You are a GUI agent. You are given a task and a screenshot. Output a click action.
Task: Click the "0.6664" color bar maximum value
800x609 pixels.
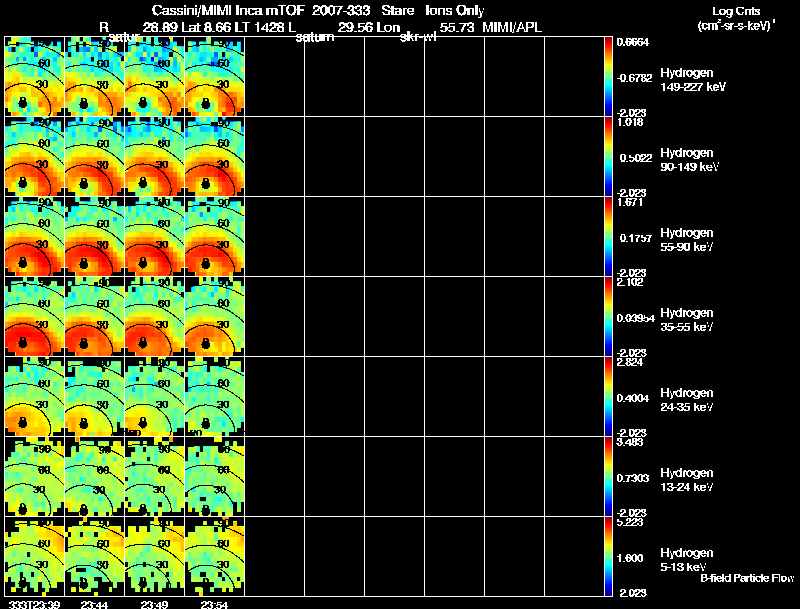pyautogui.click(x=633, y=42)
